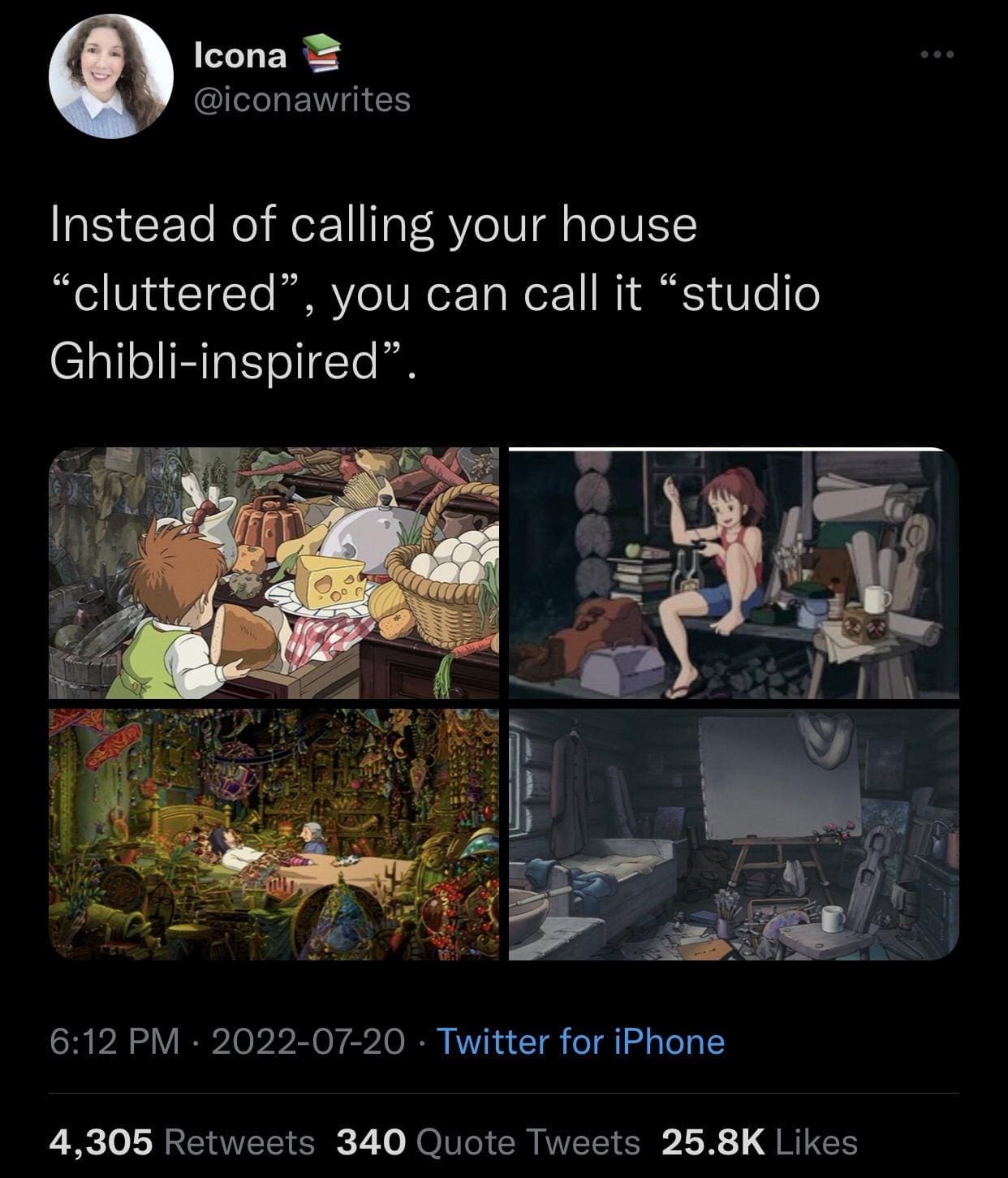
Task: Open the Icona display name
Action: (240, 55)
